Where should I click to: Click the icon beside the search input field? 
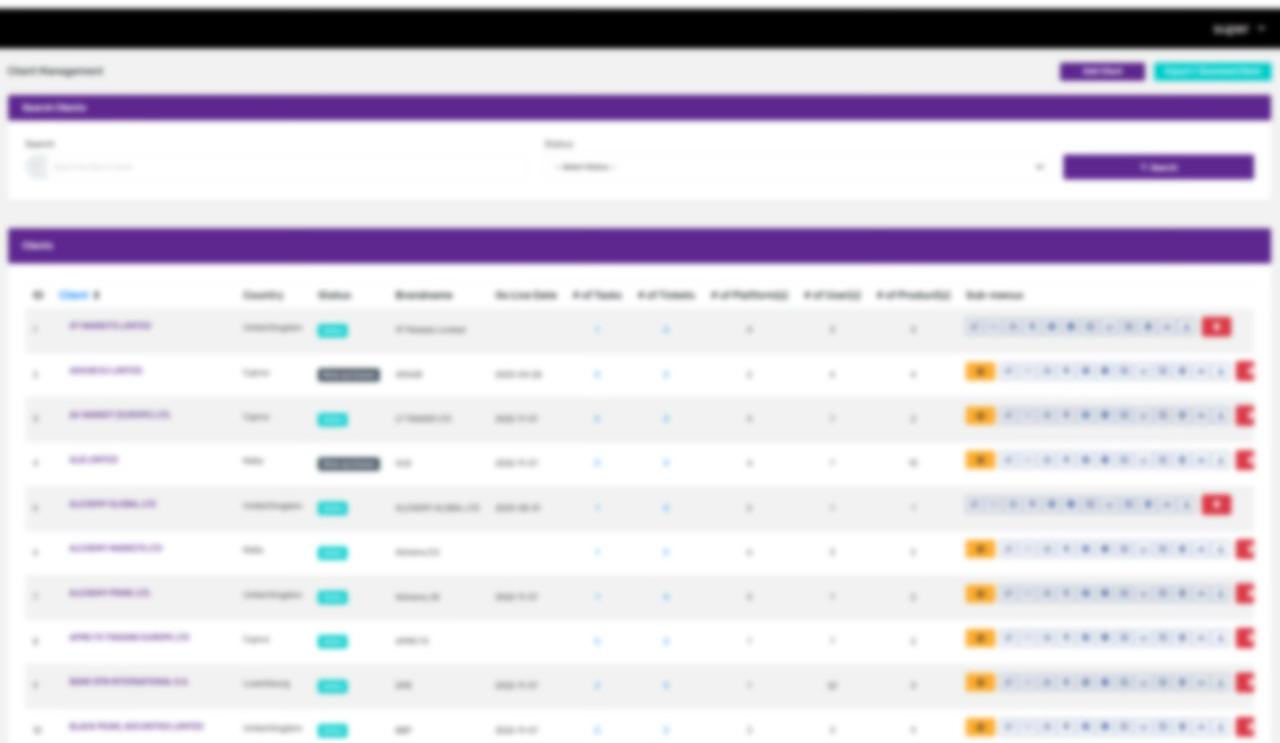[37, 167]
